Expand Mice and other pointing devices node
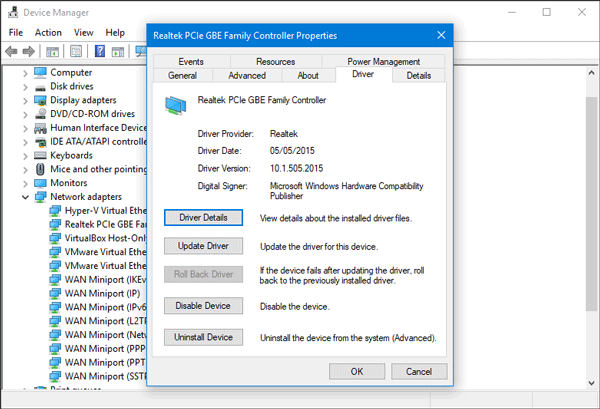 click(x=25, y=170)
